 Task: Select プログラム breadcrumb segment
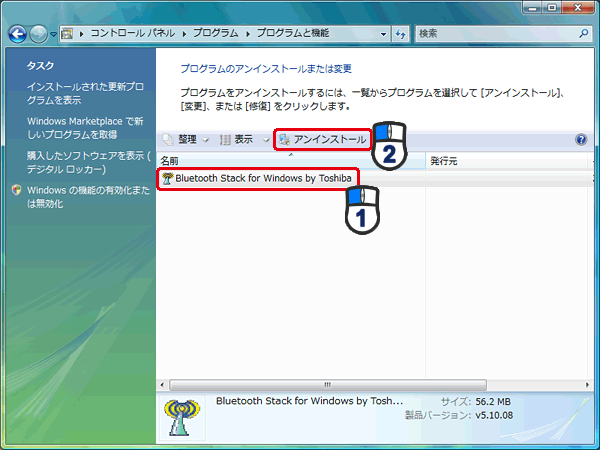[x=216, y=33]
